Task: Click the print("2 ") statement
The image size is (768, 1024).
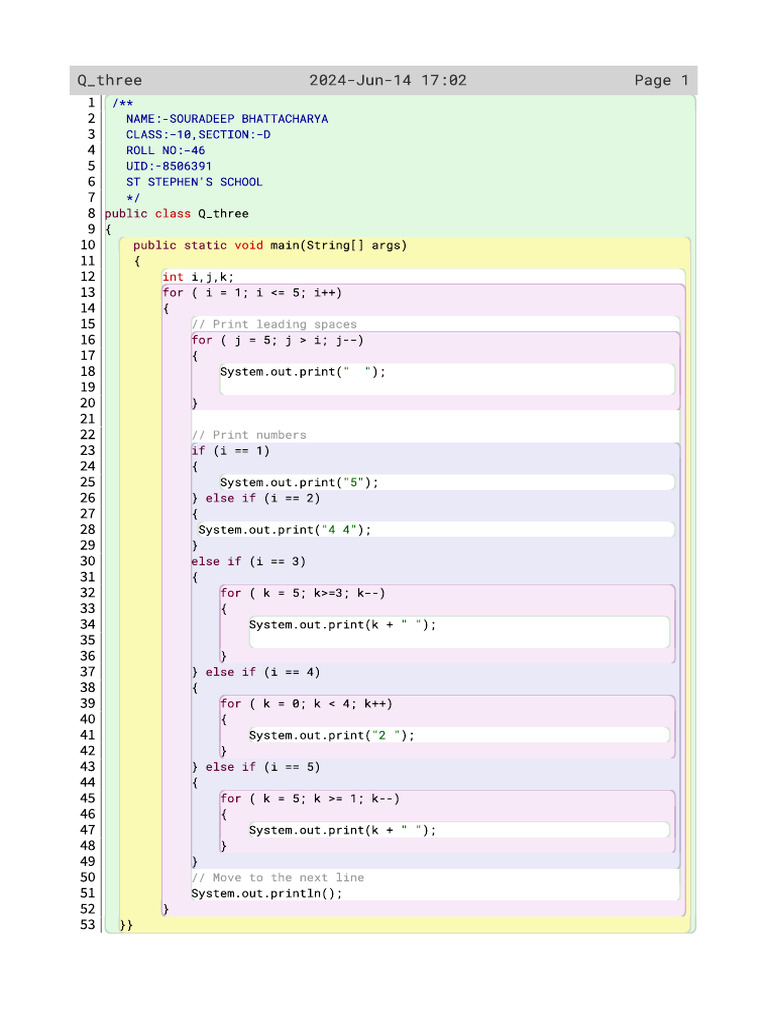Action: [x=332, y=735]
